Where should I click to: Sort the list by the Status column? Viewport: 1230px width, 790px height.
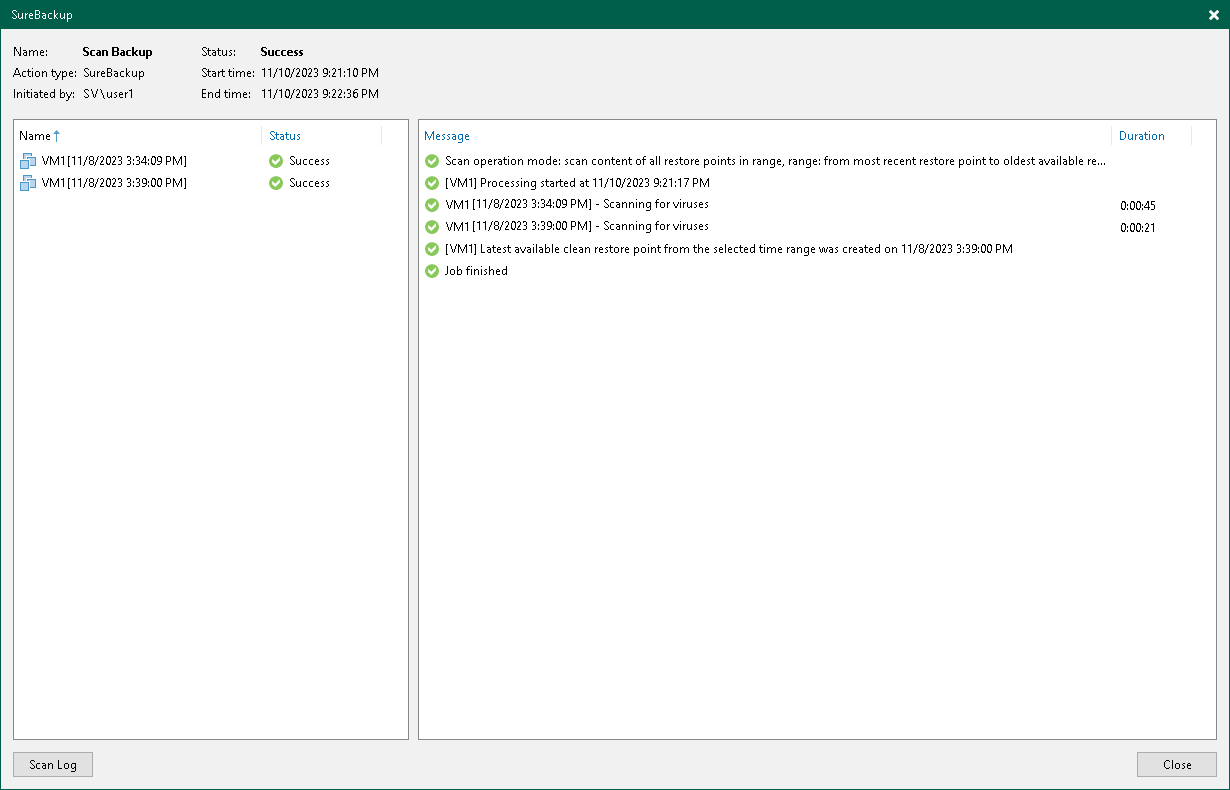tap(285, 135)
